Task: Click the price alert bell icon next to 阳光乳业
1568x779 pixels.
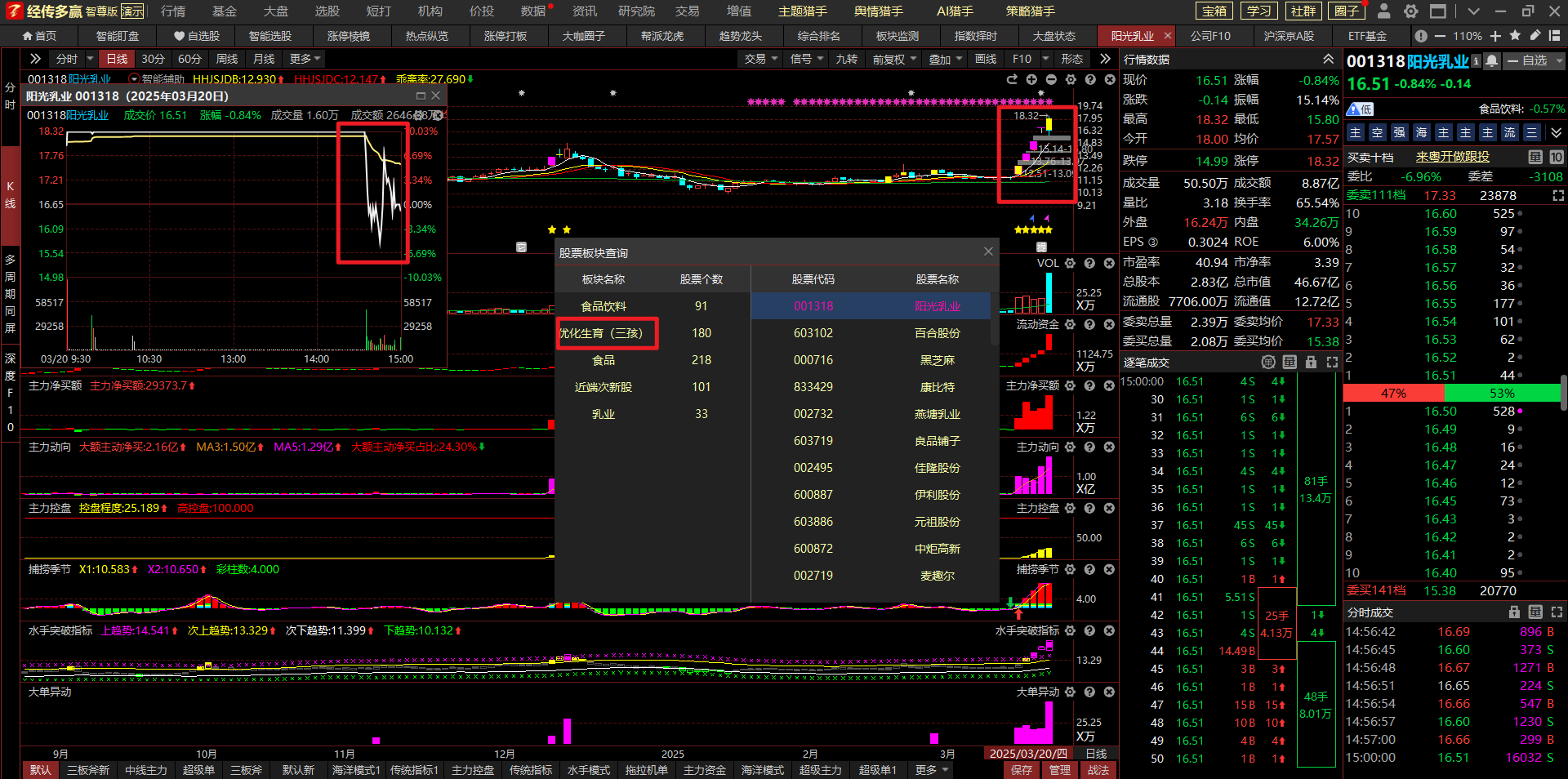Action: [1492, 61]
